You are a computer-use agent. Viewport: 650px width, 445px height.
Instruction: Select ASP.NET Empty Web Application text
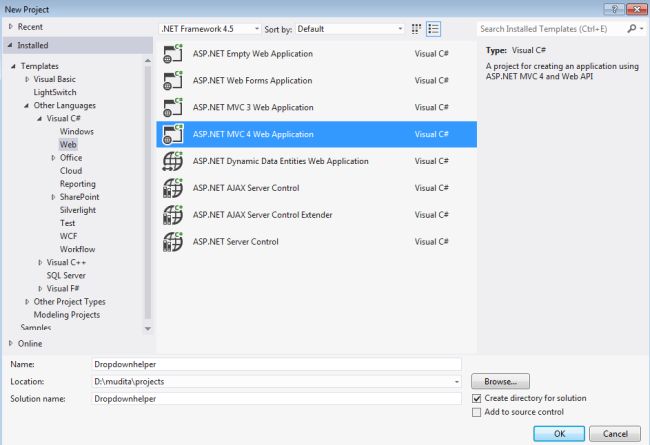(252, 53)
